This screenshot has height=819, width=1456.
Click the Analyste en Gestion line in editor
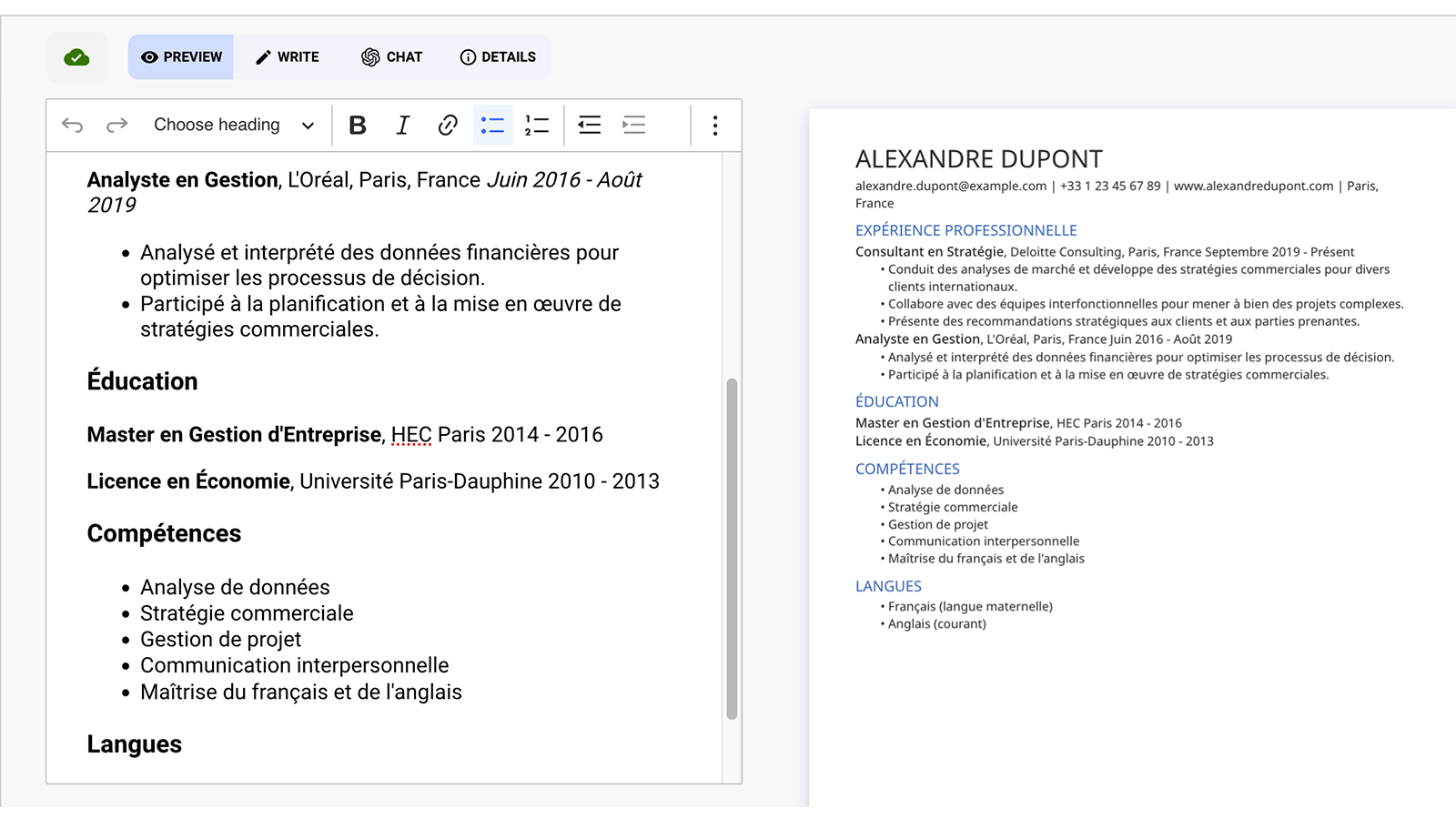coord(364,192)
